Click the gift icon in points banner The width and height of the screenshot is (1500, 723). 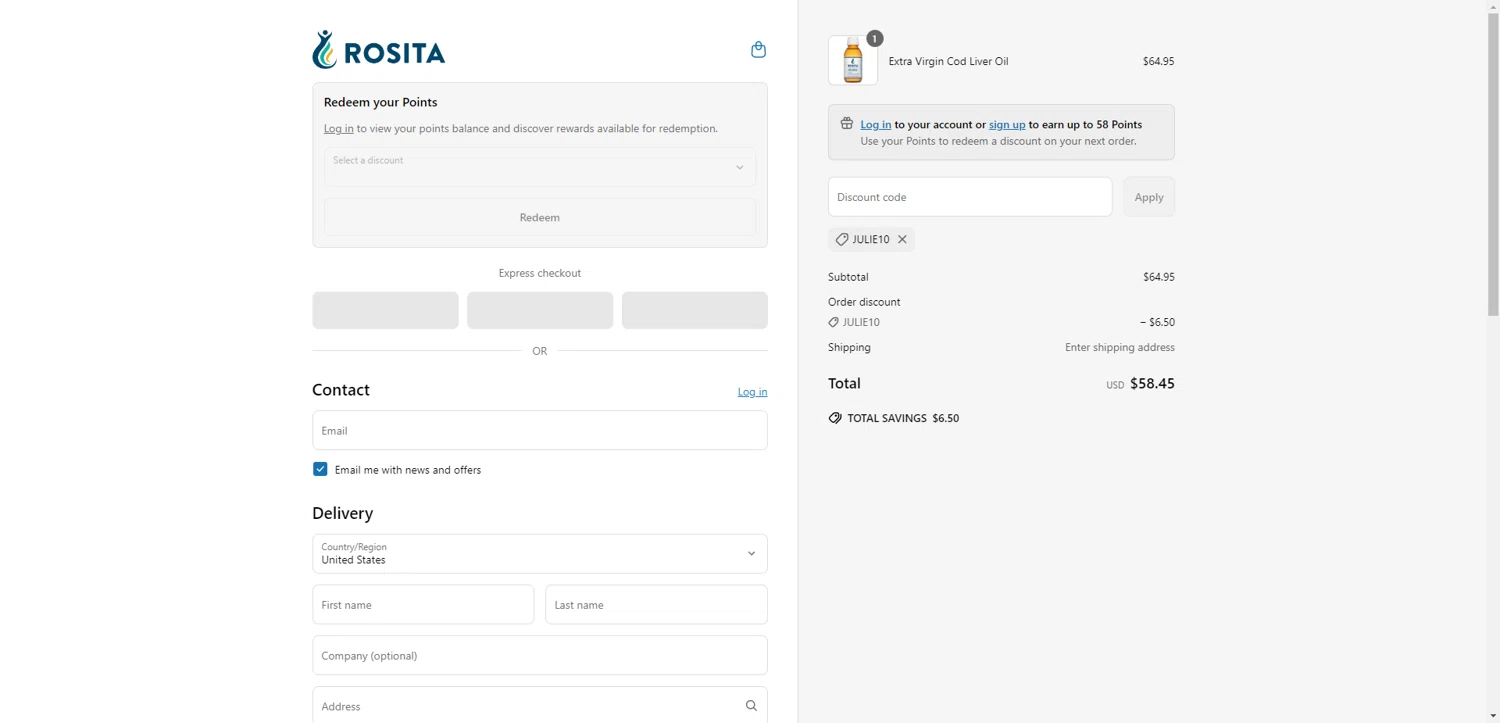click(x=846, y=124)
